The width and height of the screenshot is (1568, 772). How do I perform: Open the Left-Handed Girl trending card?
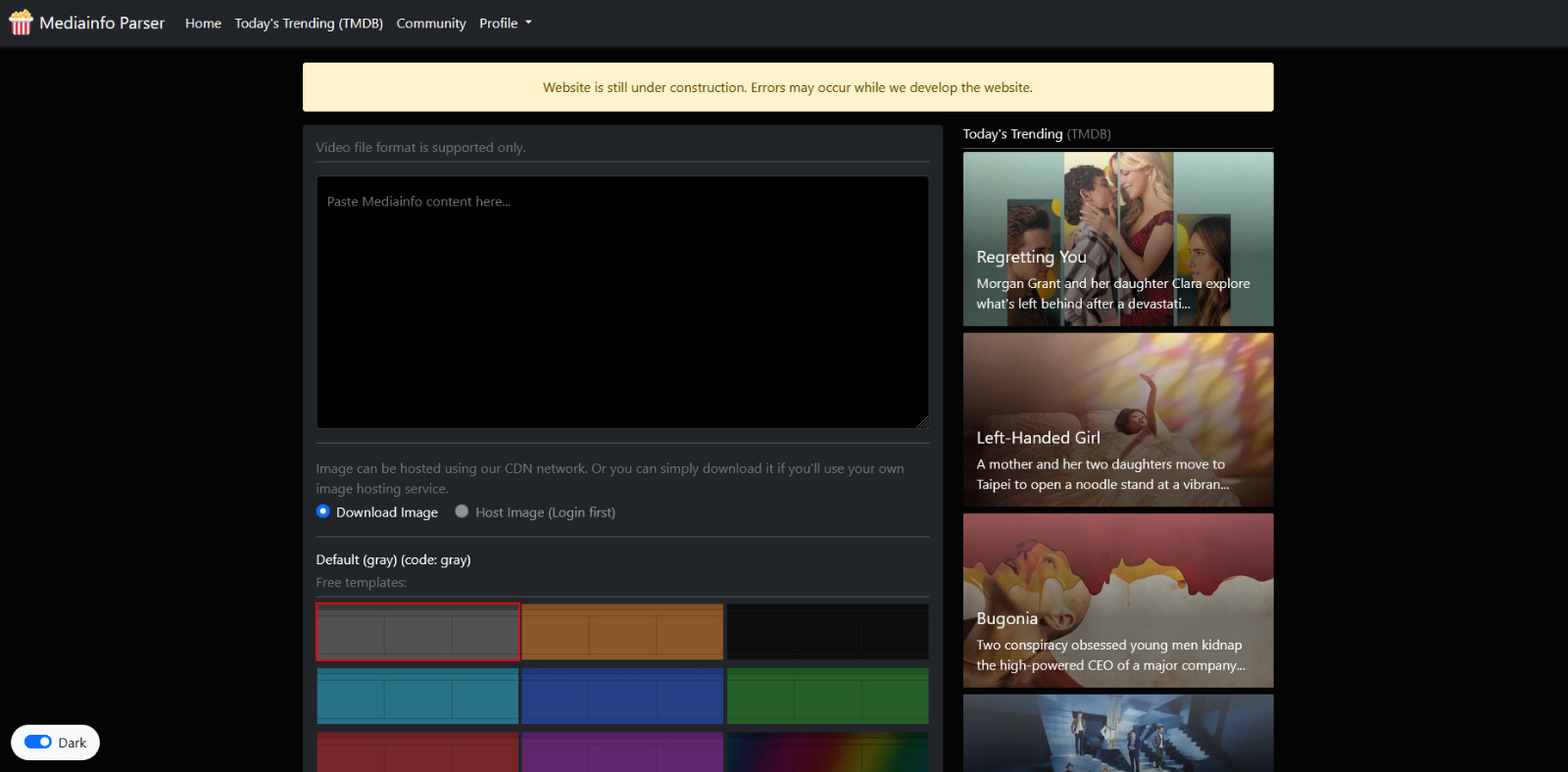pyautogui.click(x=1118, y=419)
